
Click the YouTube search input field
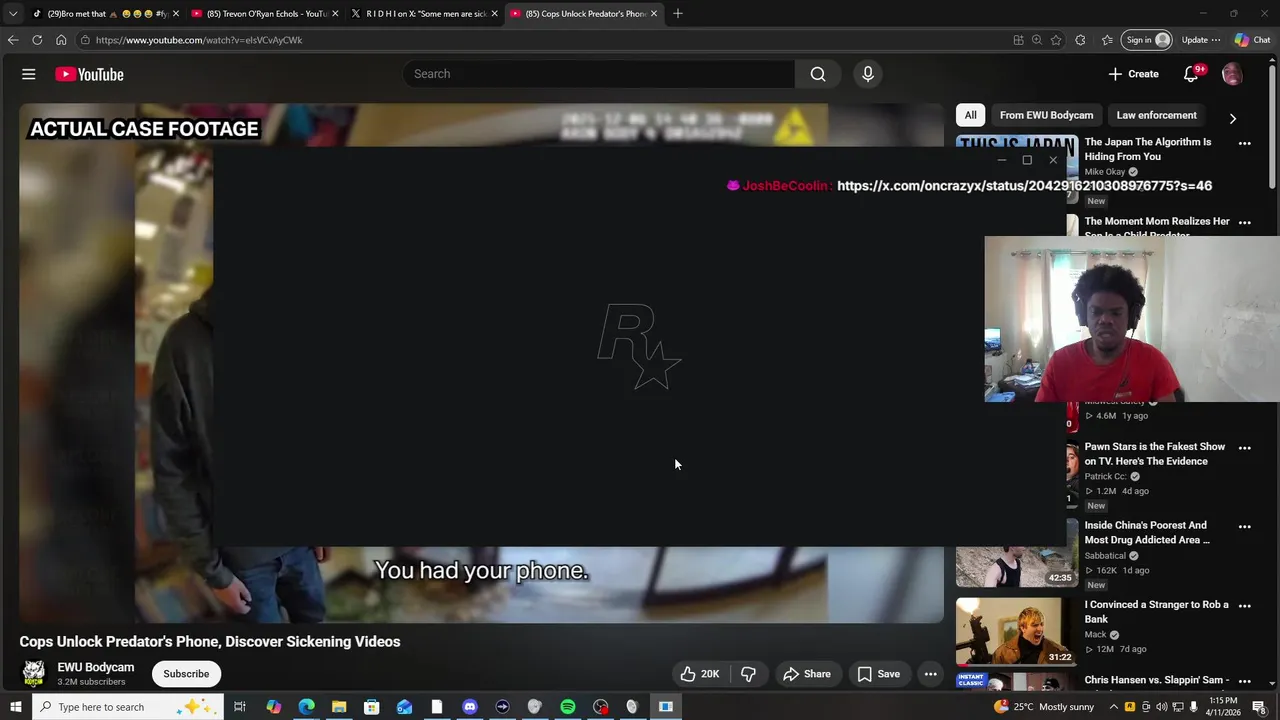click(599, 74)
